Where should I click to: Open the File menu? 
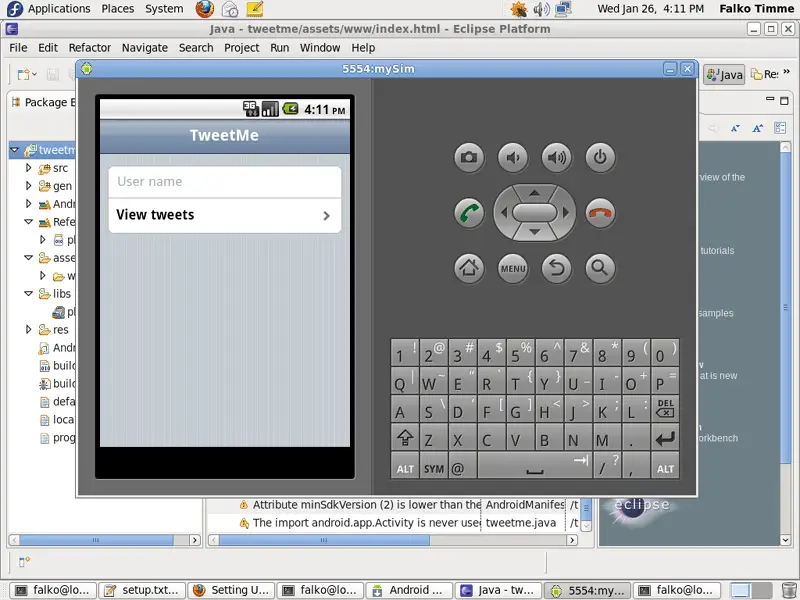18,47
